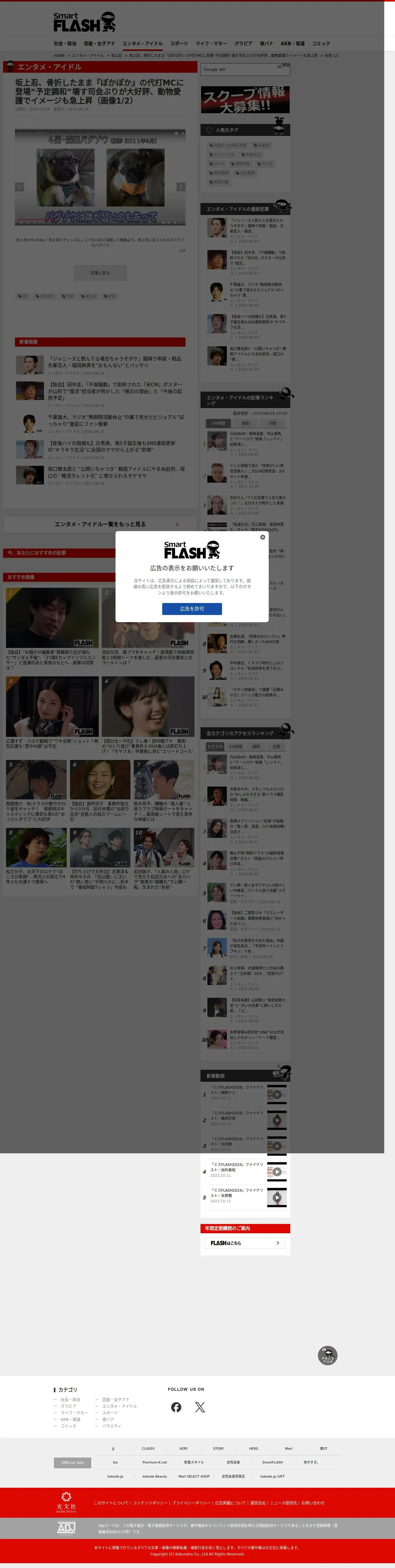Open the プライバシーポリシー footer link
The height and width of the screenshot is (1568, 395).
tap(191, 1503)
